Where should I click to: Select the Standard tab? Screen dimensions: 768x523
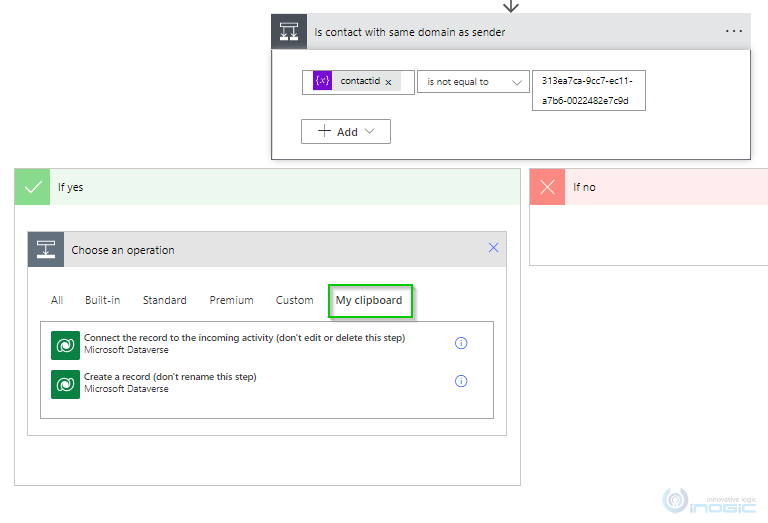coord(164,300)
